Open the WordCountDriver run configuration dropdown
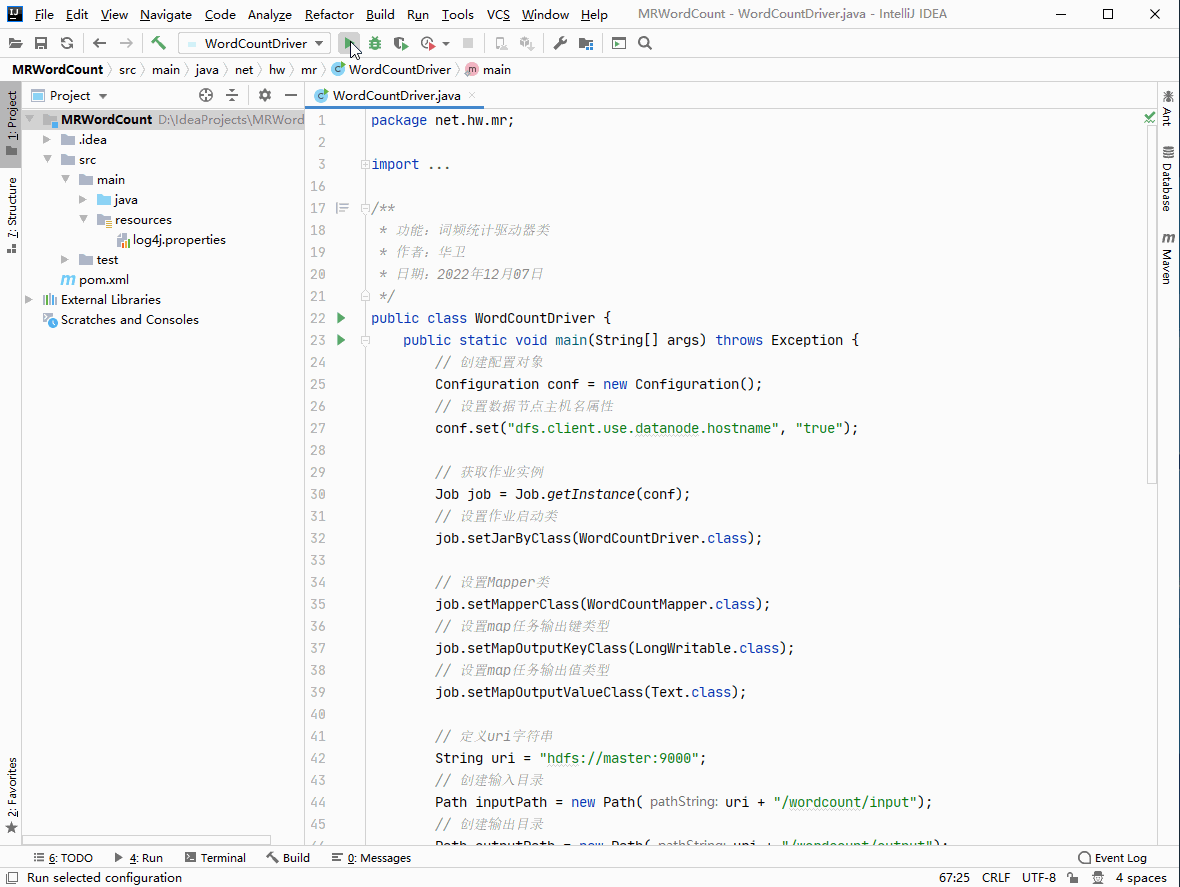The height and width of the screenshot is (887, 1180). coord(253,43)
